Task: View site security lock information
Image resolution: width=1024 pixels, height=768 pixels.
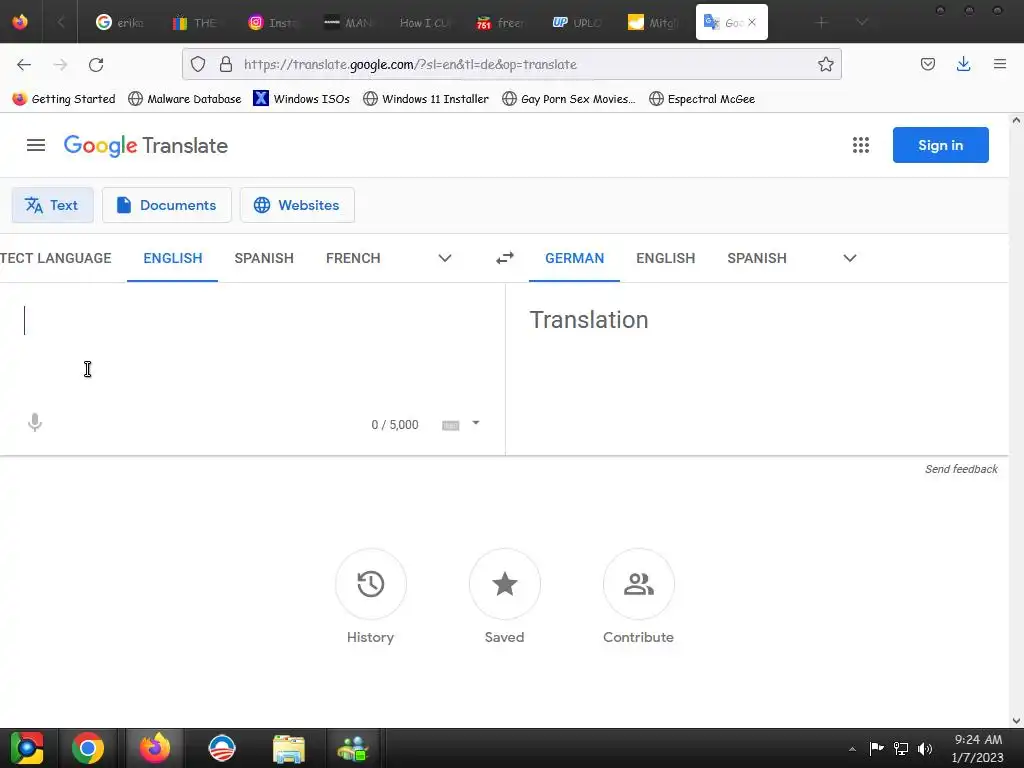Action: [x=226, y=64]
